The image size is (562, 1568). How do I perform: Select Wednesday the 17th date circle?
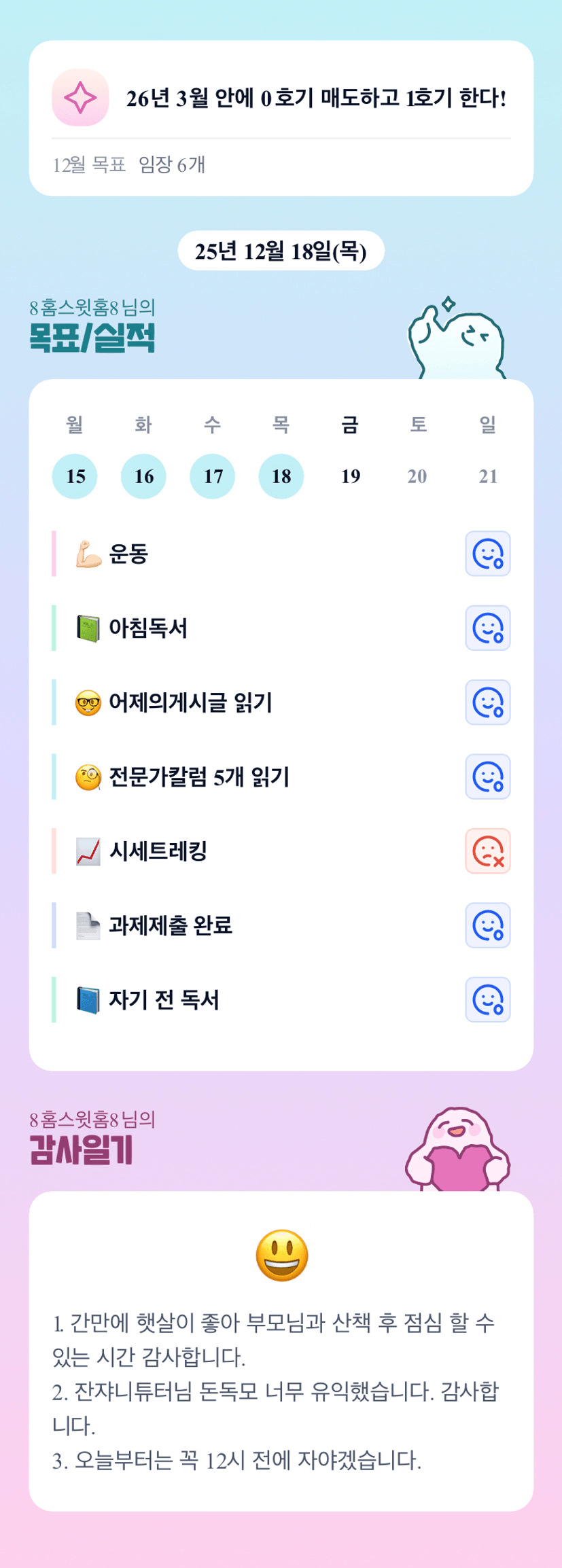tap(212, 476)
